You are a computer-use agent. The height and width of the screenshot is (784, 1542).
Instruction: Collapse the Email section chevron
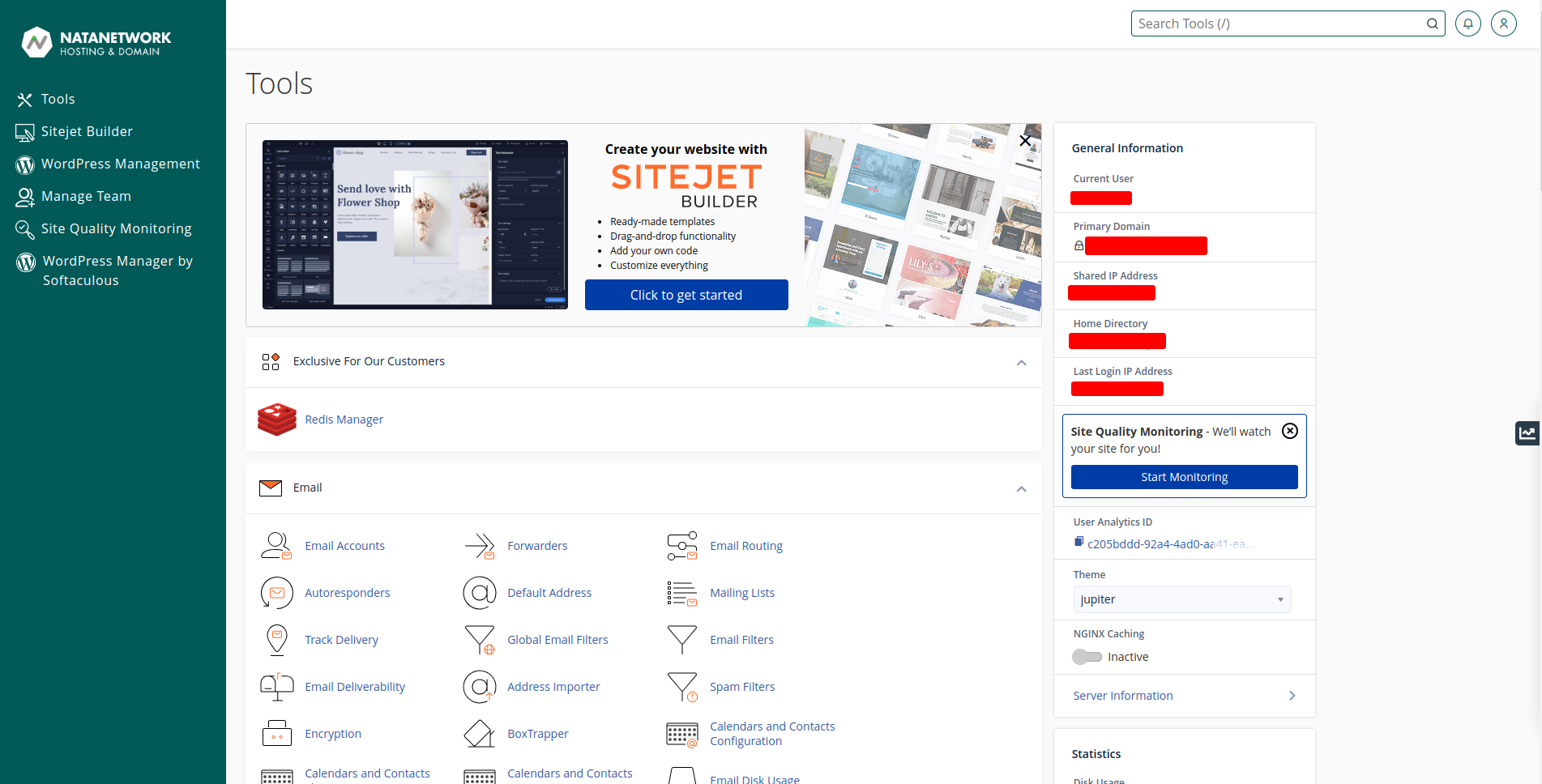[x=1021, y=488]
